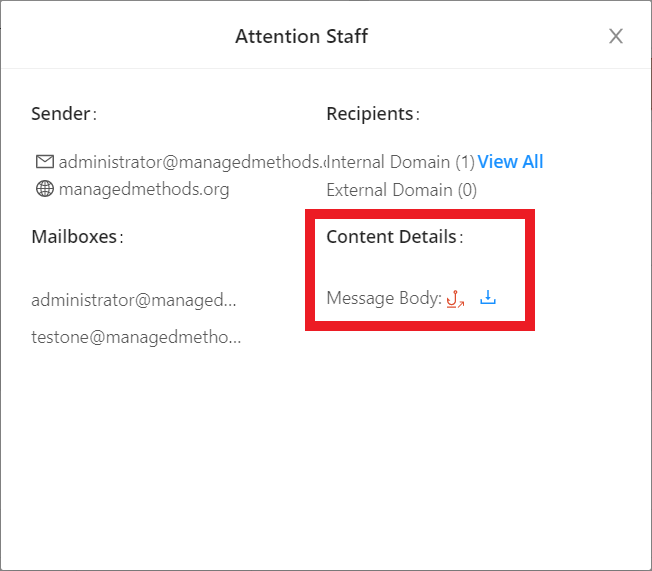Viewport: 652px width, 571px height.
Task: Select the truncated administrator@managed... mailbox entry
Action: [134, 299]
